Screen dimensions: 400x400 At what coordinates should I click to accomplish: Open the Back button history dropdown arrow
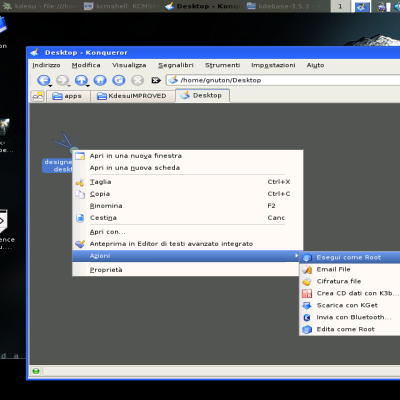(x=50, y=86)
